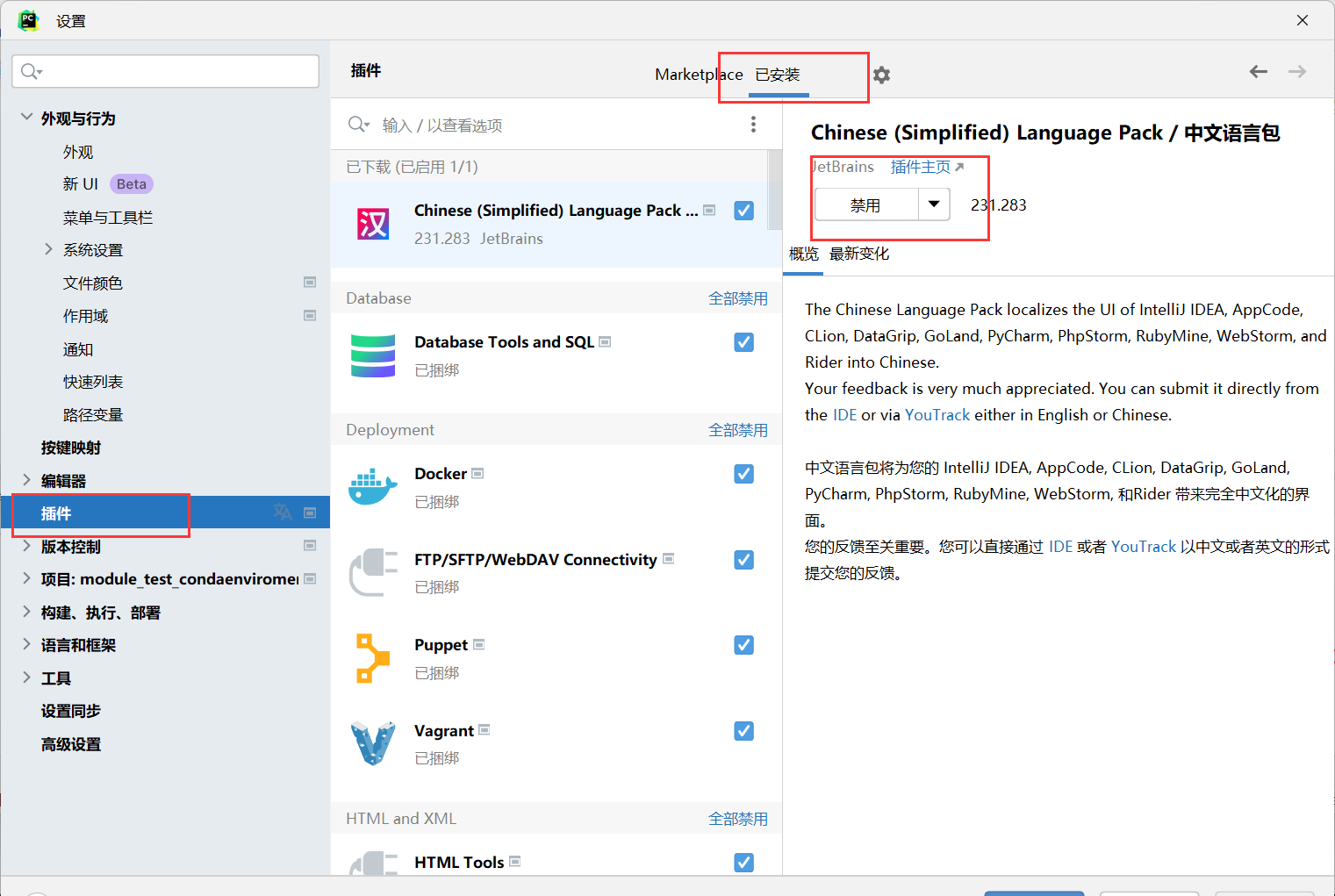Click 全部禁用 for the Database group
The height and width of the screenshot is (896, 1335).
(738, 298)
